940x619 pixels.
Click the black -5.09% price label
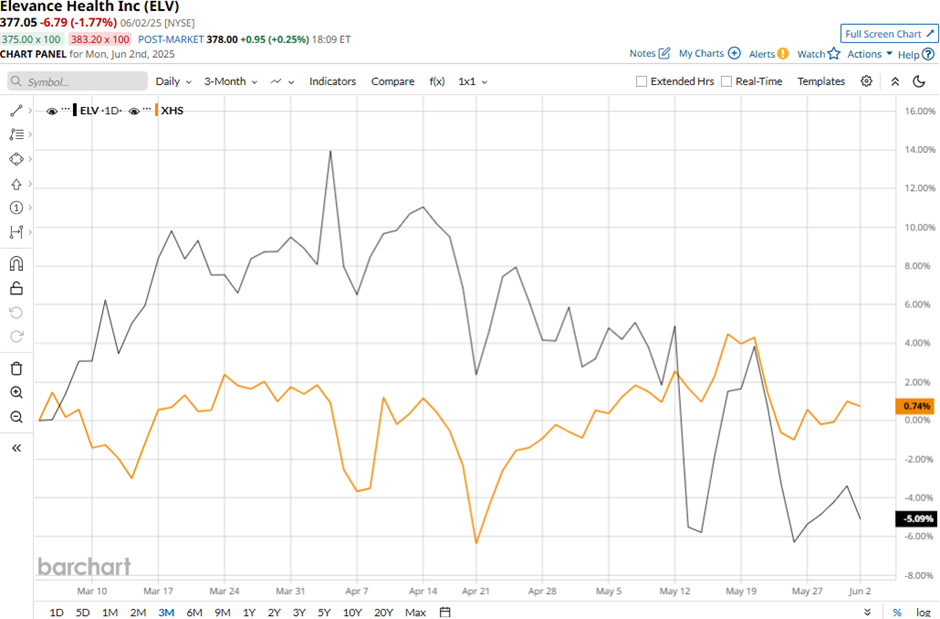point(915,519)
